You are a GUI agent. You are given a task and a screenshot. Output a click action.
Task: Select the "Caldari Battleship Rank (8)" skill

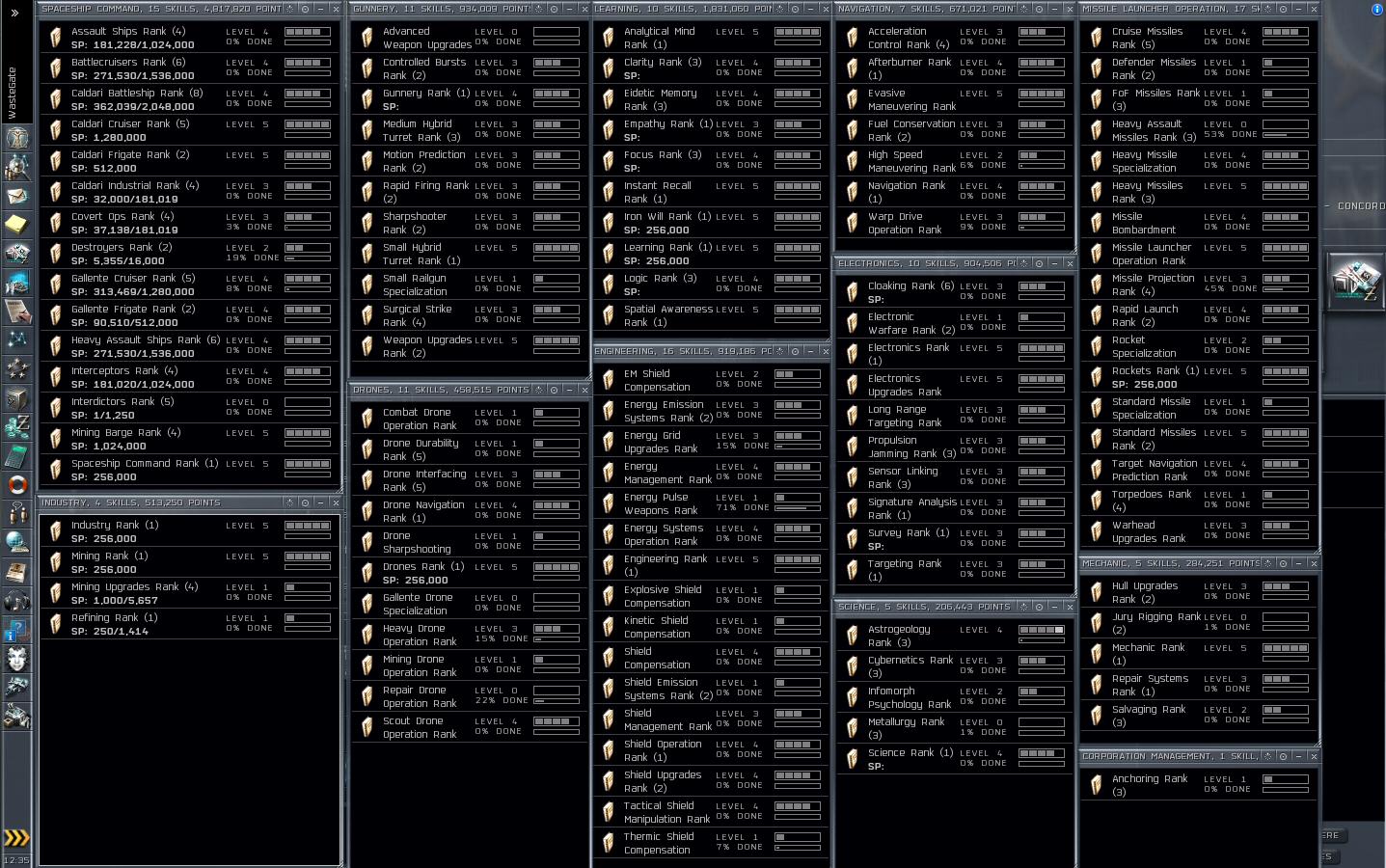click(189, 99)
